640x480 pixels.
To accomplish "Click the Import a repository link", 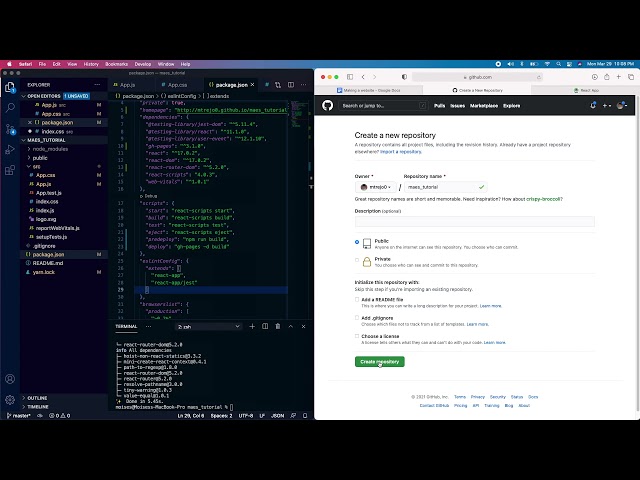I will pos(401,151).
